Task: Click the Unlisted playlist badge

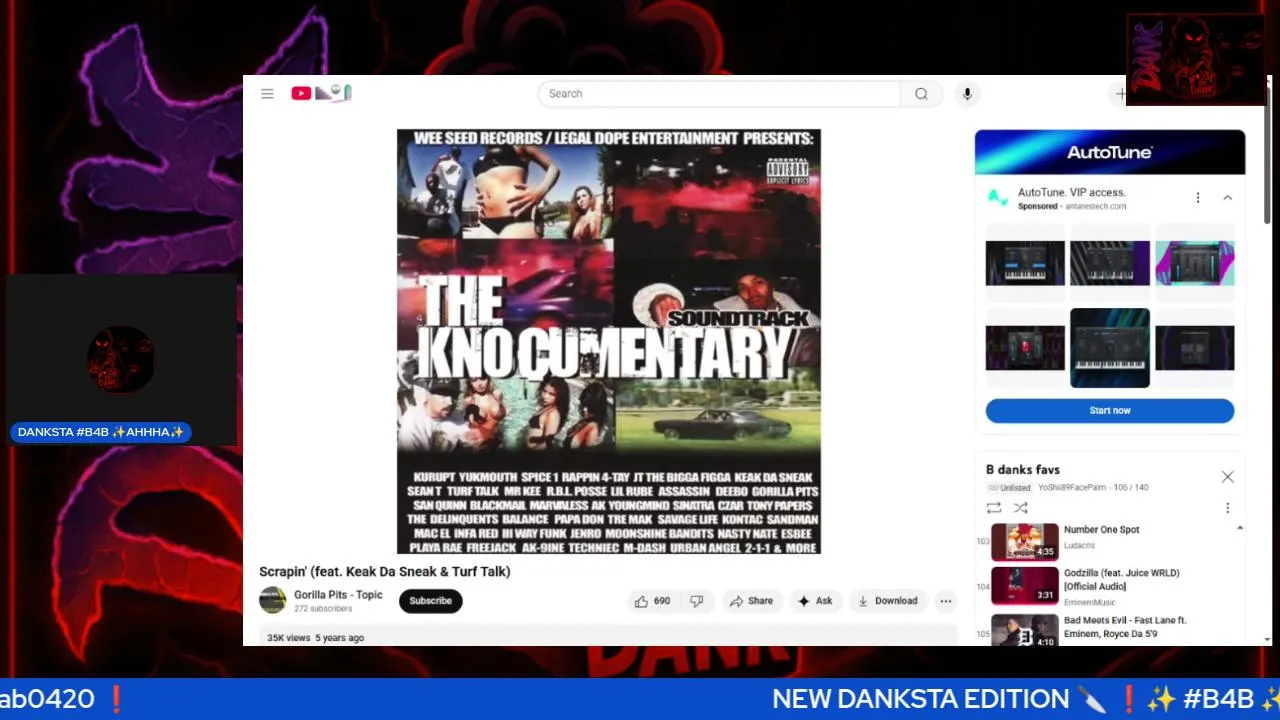Action: click(1009, 488)
